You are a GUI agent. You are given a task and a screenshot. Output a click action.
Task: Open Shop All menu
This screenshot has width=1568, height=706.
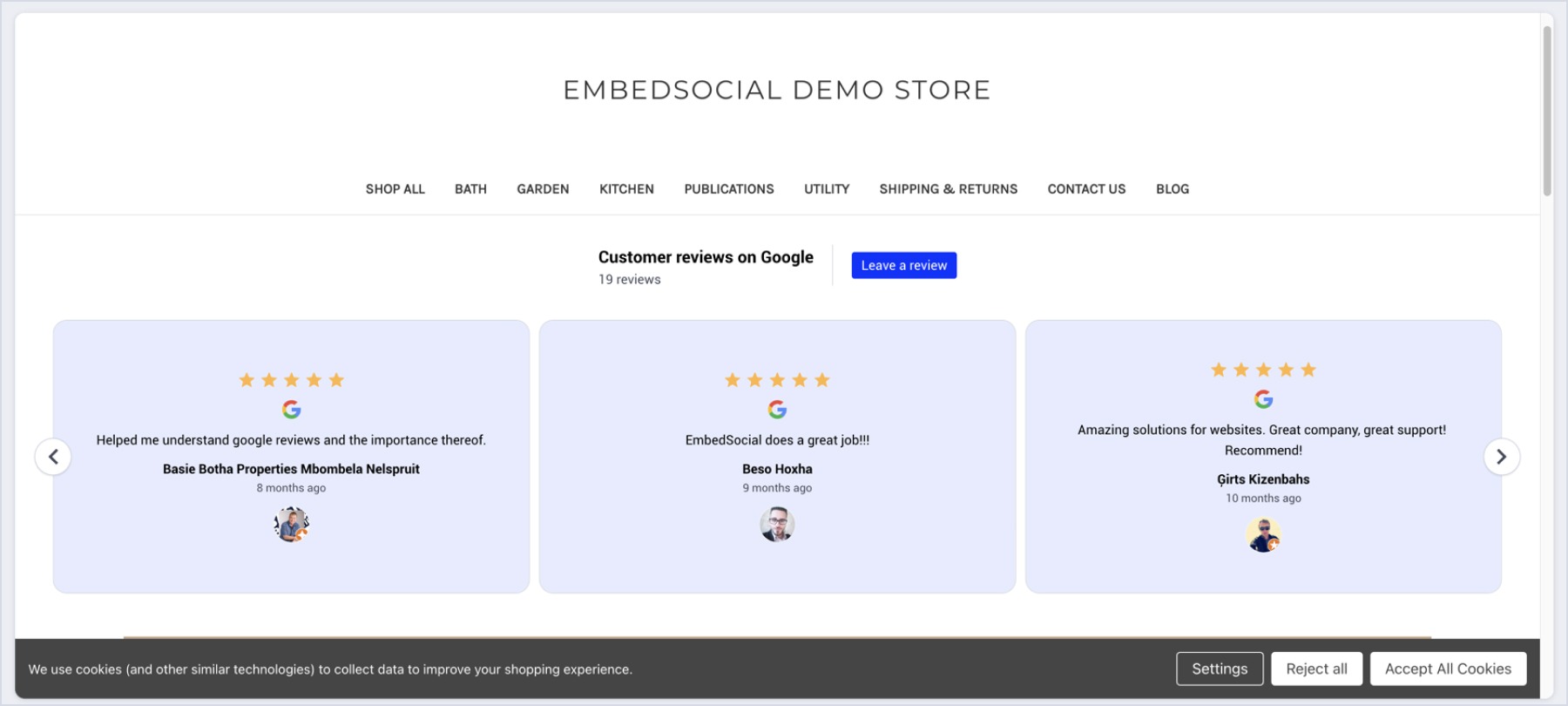395,189
